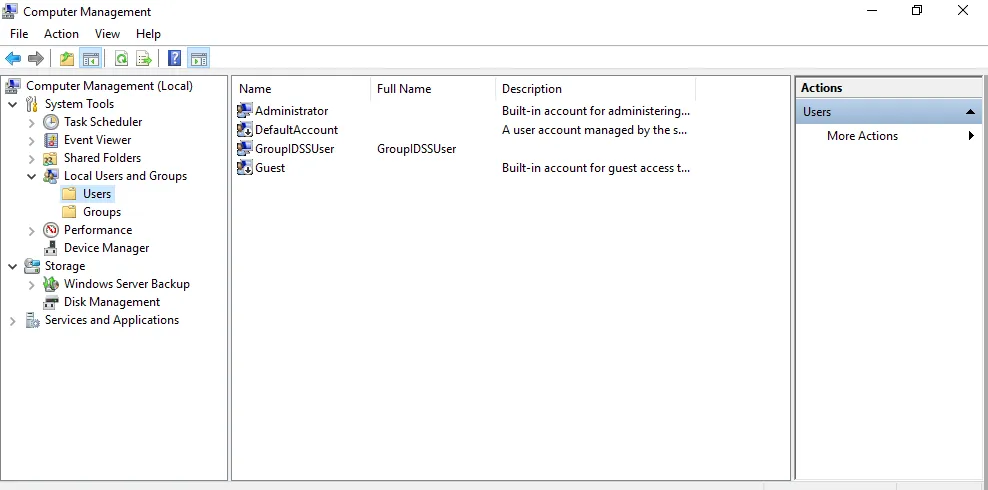Expand the Event Viewer node

(x=32, y=140)
